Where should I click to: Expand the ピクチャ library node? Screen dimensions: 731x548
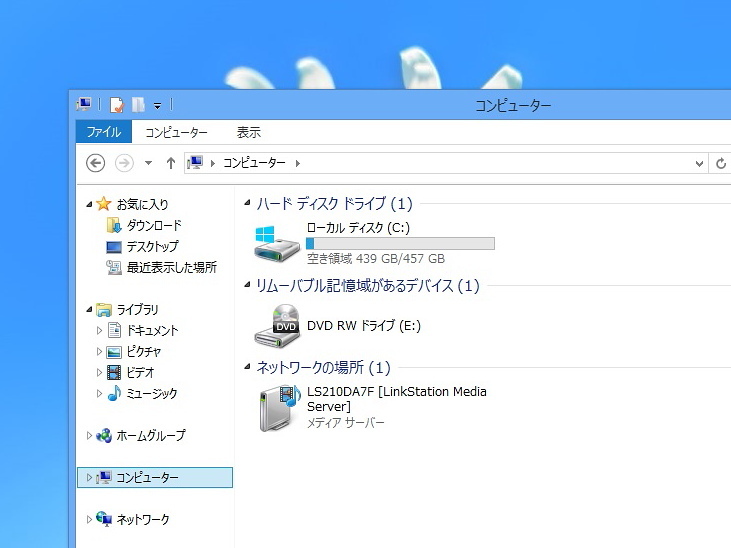pos(99,351)
